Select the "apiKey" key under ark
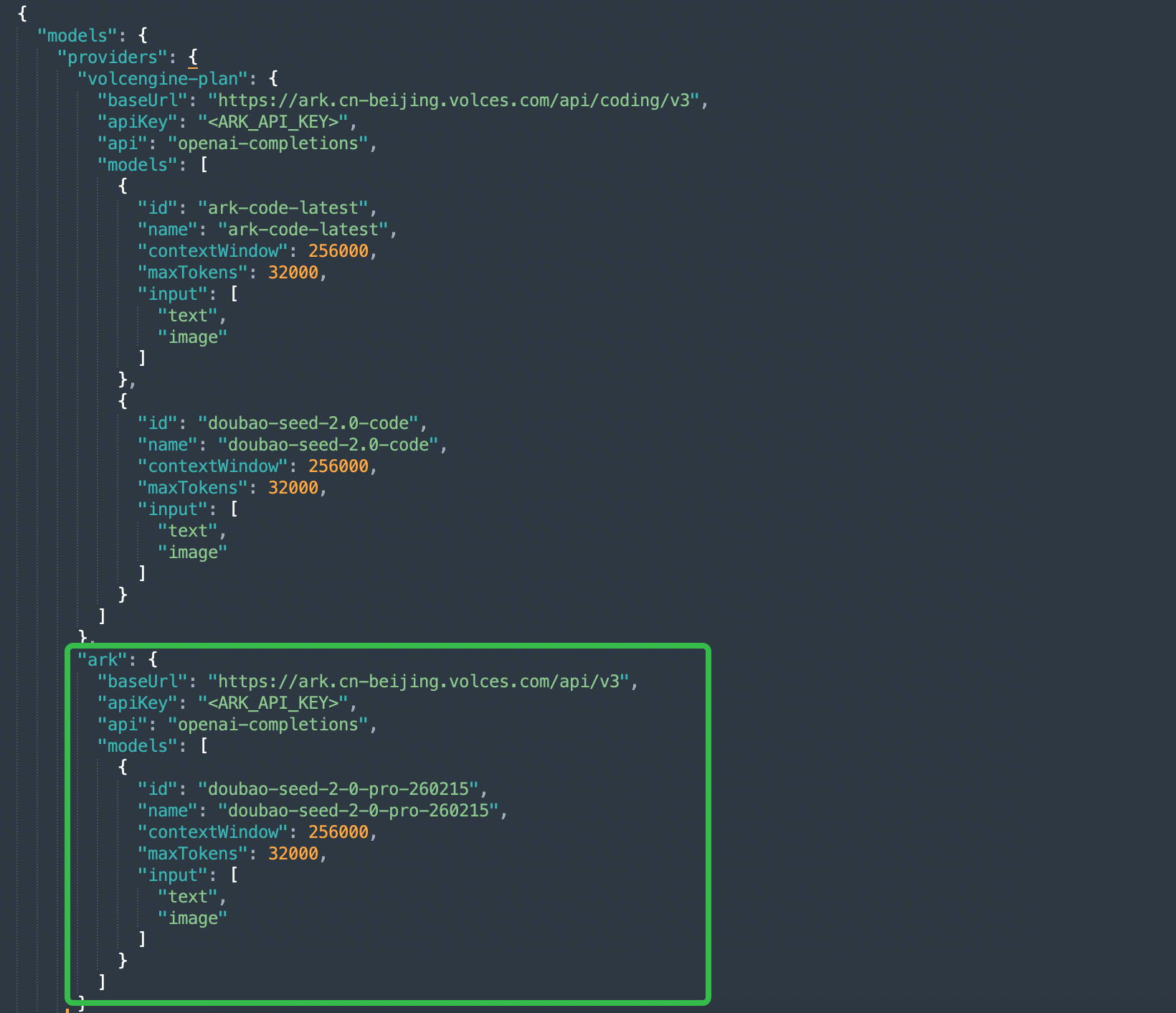Image resolution: width=1176 pixels, height=1013 pixels. [137, 703]
